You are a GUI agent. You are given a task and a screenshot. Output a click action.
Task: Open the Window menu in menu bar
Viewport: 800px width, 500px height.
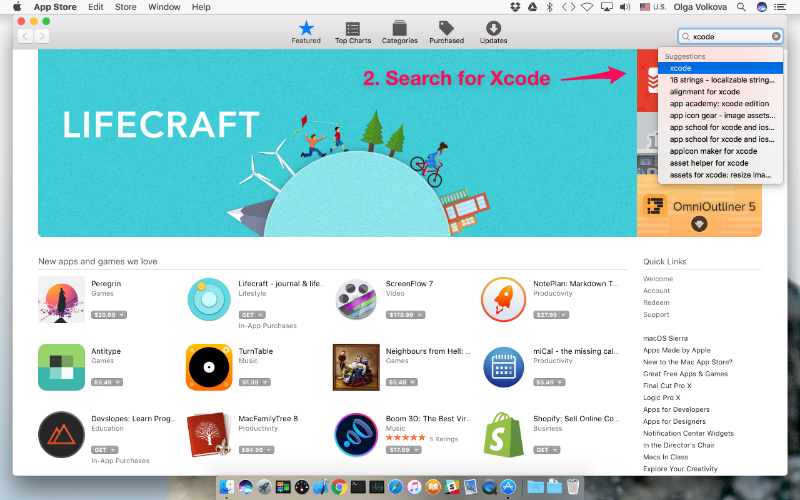(x=164, y=7)
